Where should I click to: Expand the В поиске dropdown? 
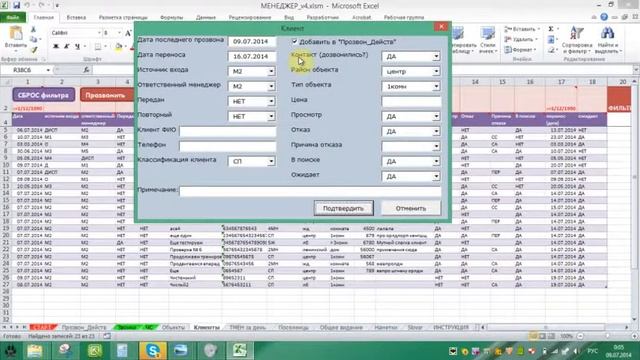click(x=436, y=161)
